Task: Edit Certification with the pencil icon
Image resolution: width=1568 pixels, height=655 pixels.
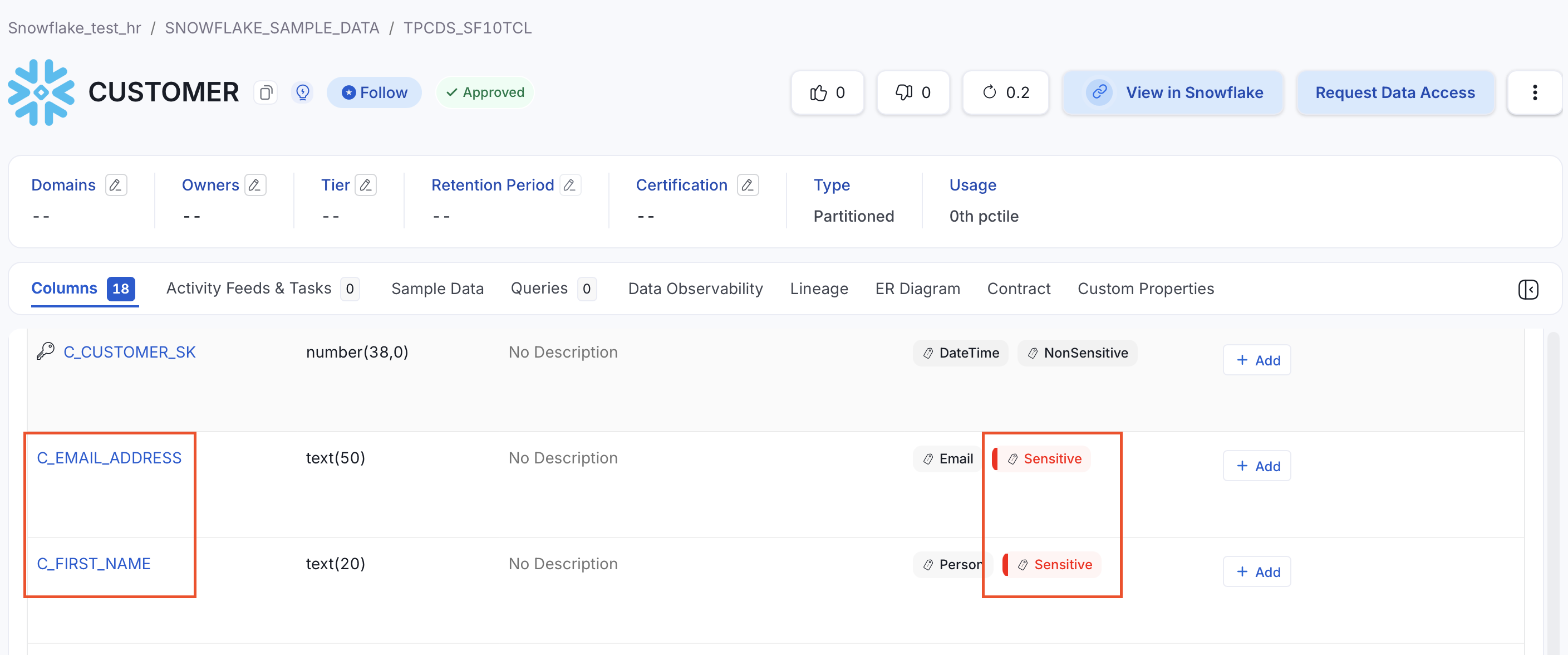Action: pos(748,184)
